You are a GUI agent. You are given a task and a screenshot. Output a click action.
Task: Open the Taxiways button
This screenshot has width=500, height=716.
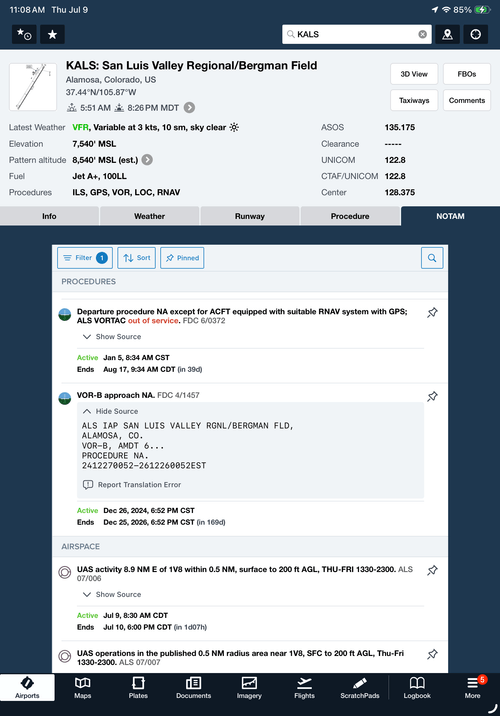(x=414, y=100)
